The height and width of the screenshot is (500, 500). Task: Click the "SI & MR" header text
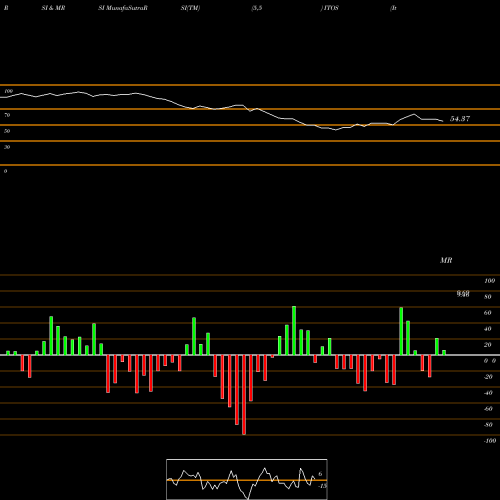pyautogui.click(x=53, y=8)
